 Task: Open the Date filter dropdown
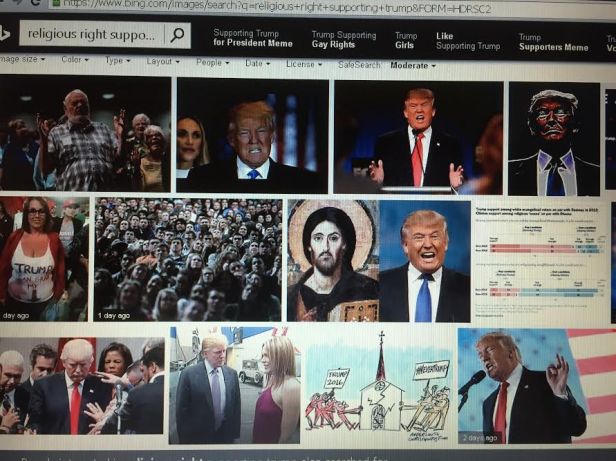257,63
